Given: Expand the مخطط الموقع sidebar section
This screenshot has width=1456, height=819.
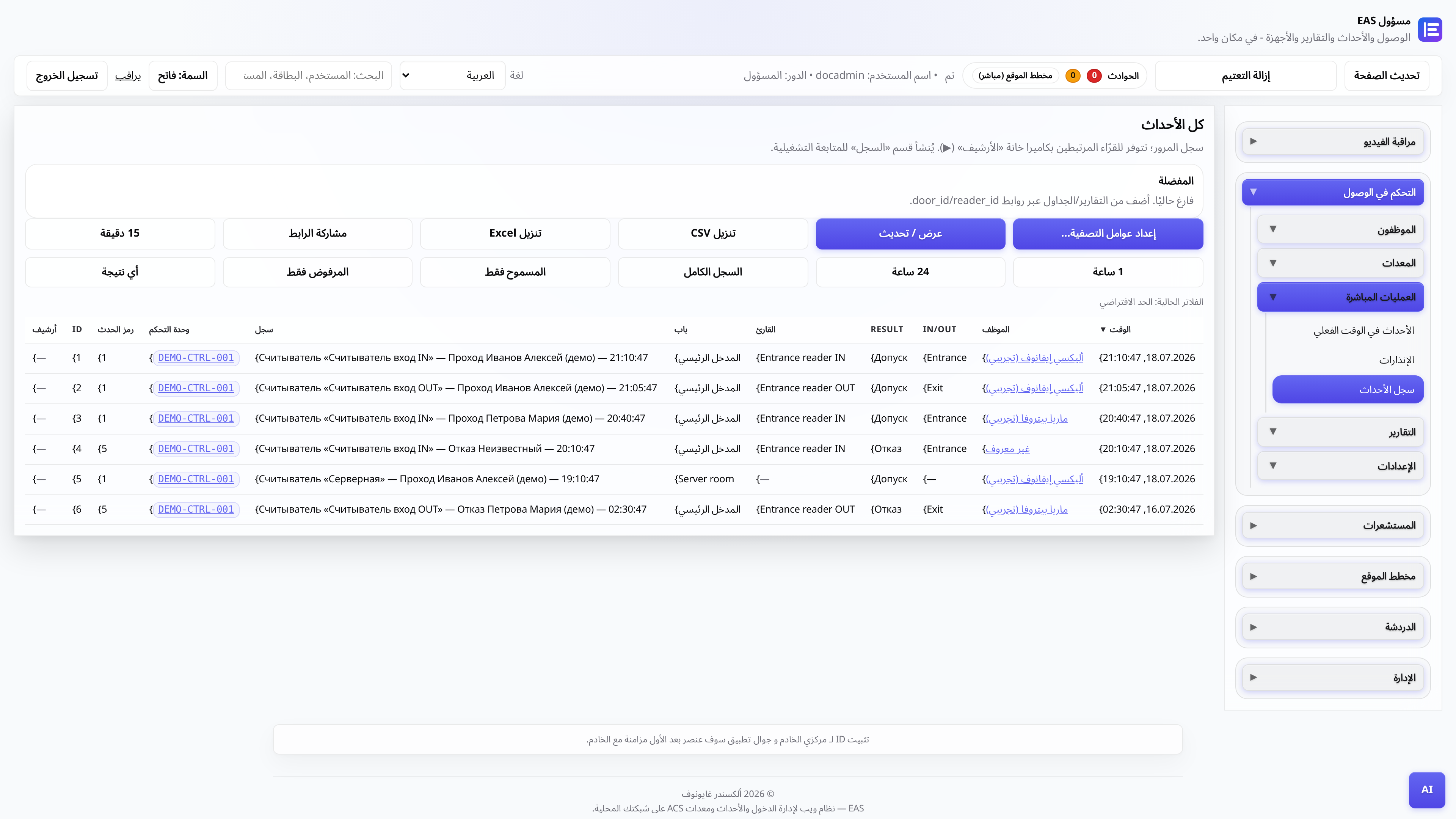Looking at the screenshot, I should coord(1333,576).
